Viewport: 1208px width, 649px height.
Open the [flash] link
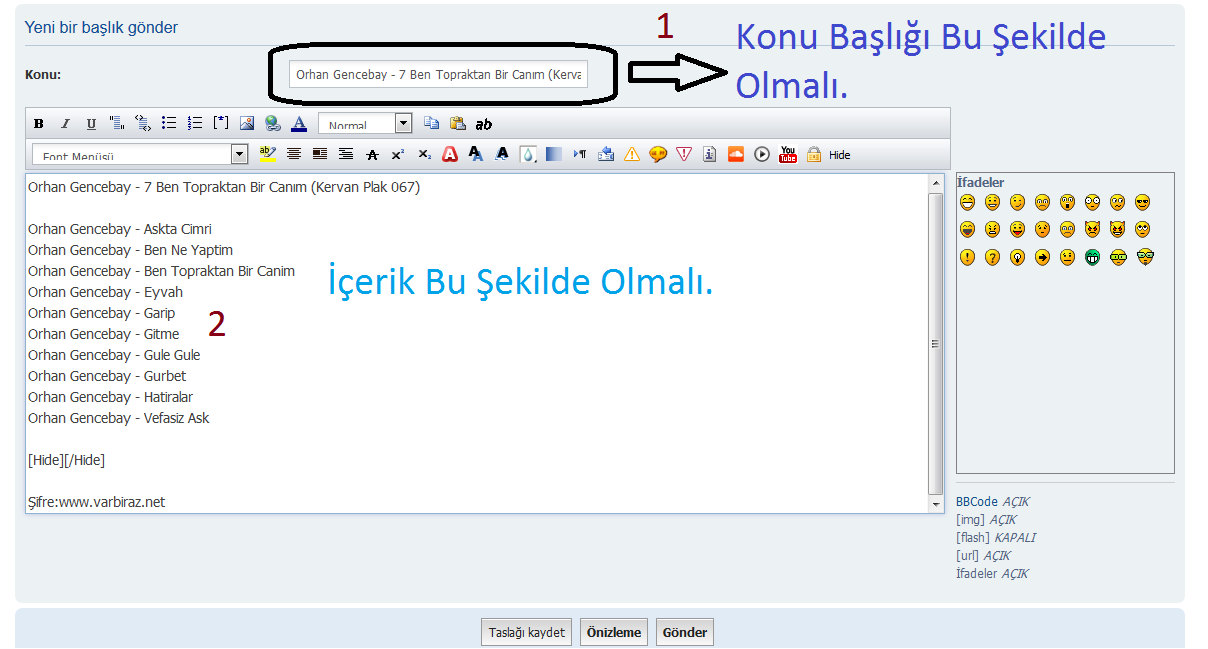[x=973, y=537]
